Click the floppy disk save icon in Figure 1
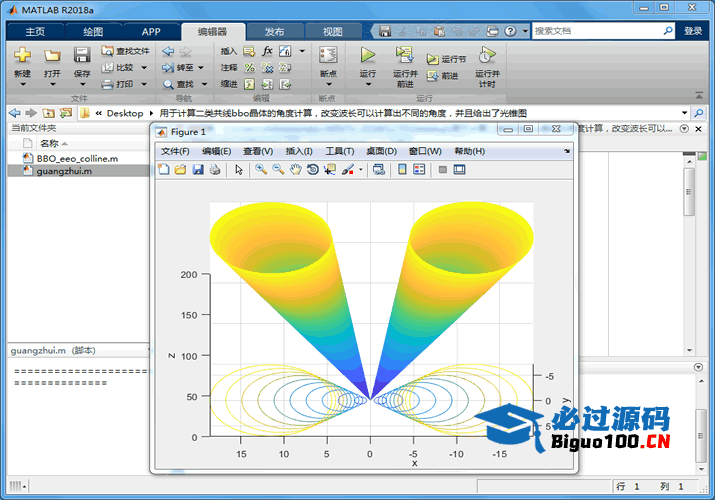The width and height of the screenshot is (715, 500). [198, 170]
